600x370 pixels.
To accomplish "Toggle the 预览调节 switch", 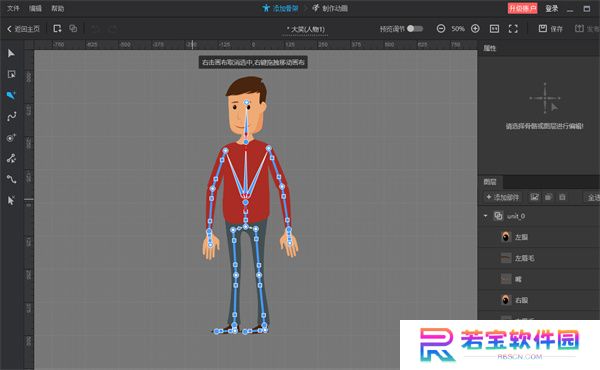I will coord(414,29).
